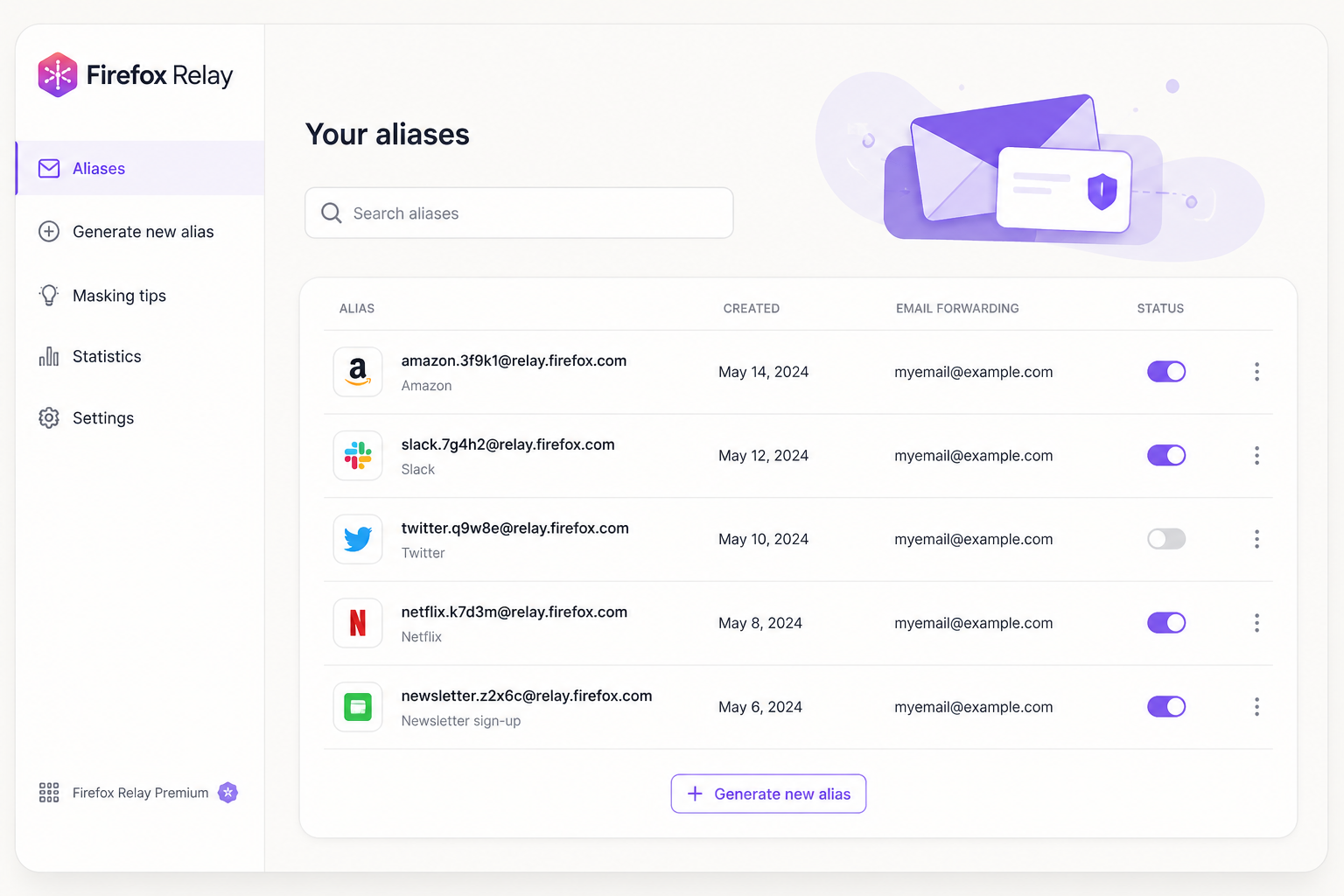This screenshot has height=896, width=1344.
Task: Disable forwarding for the Amazon alias
Action: pos(1166,372)
